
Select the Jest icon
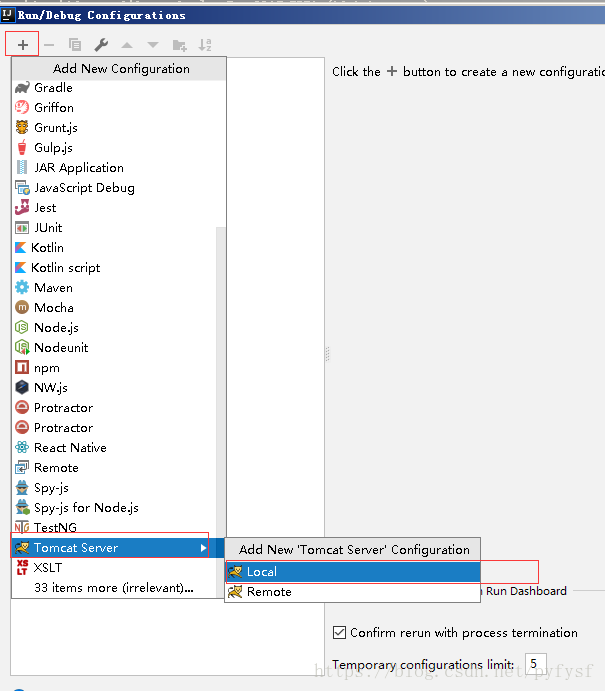[x=22, y=208]
